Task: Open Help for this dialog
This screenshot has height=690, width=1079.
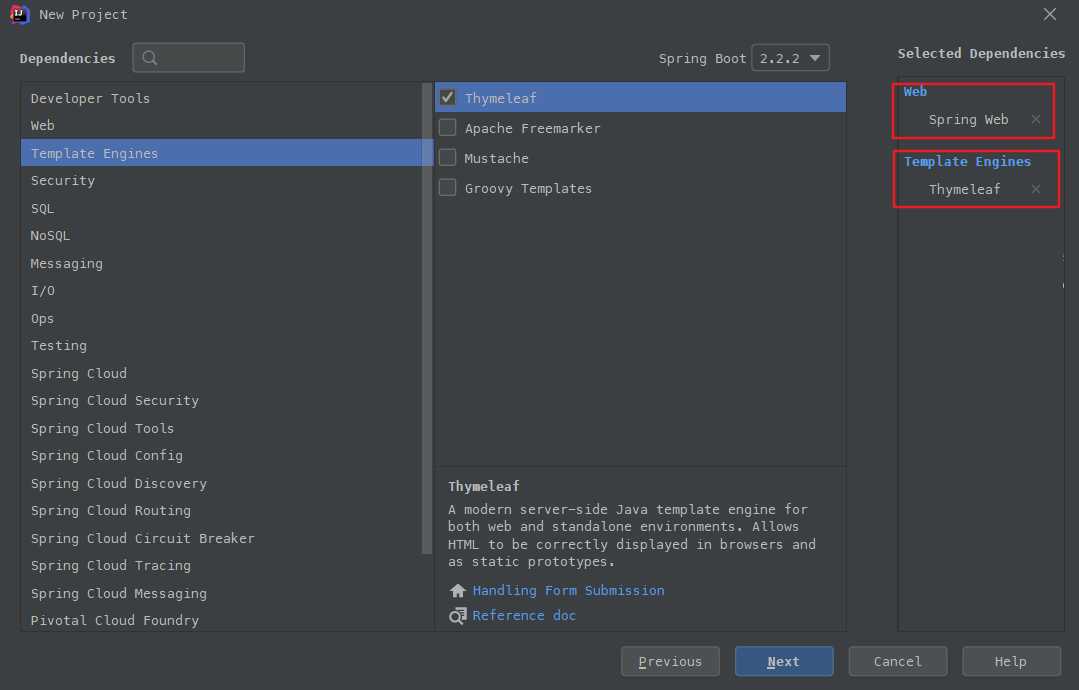Action: click(1011, 661)
